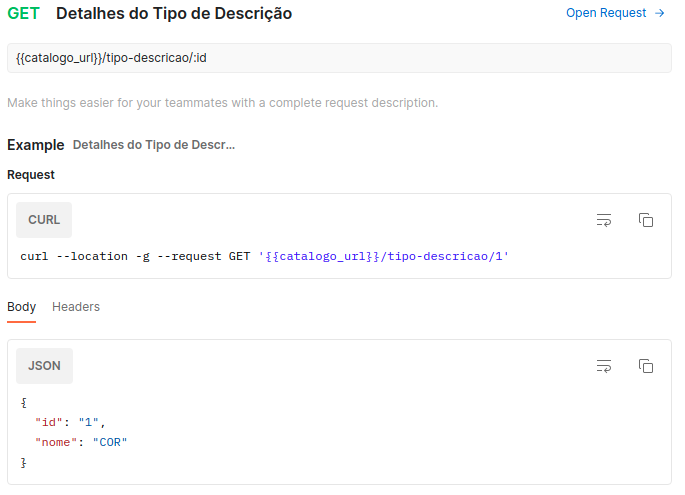The width and height of the screenshot is (685, 495).
Task: Toggle word wrap in JSON response block
Action: tap(604, 366)
